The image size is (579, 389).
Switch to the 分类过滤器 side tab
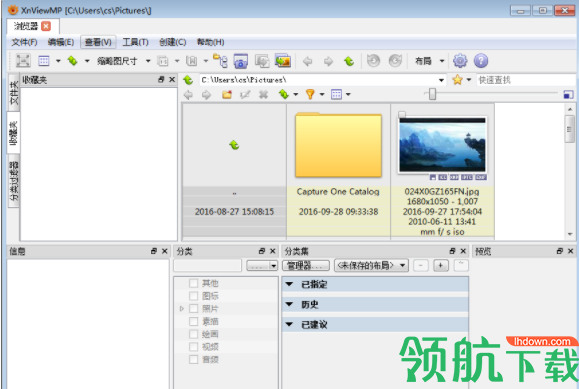13,181
